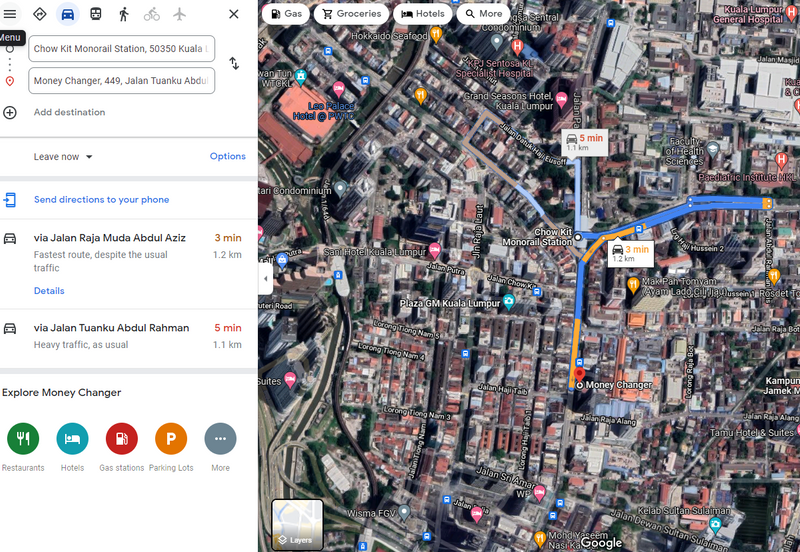Select Driving travel mode
The image size is (800, 552).
[x=68, y=14]
